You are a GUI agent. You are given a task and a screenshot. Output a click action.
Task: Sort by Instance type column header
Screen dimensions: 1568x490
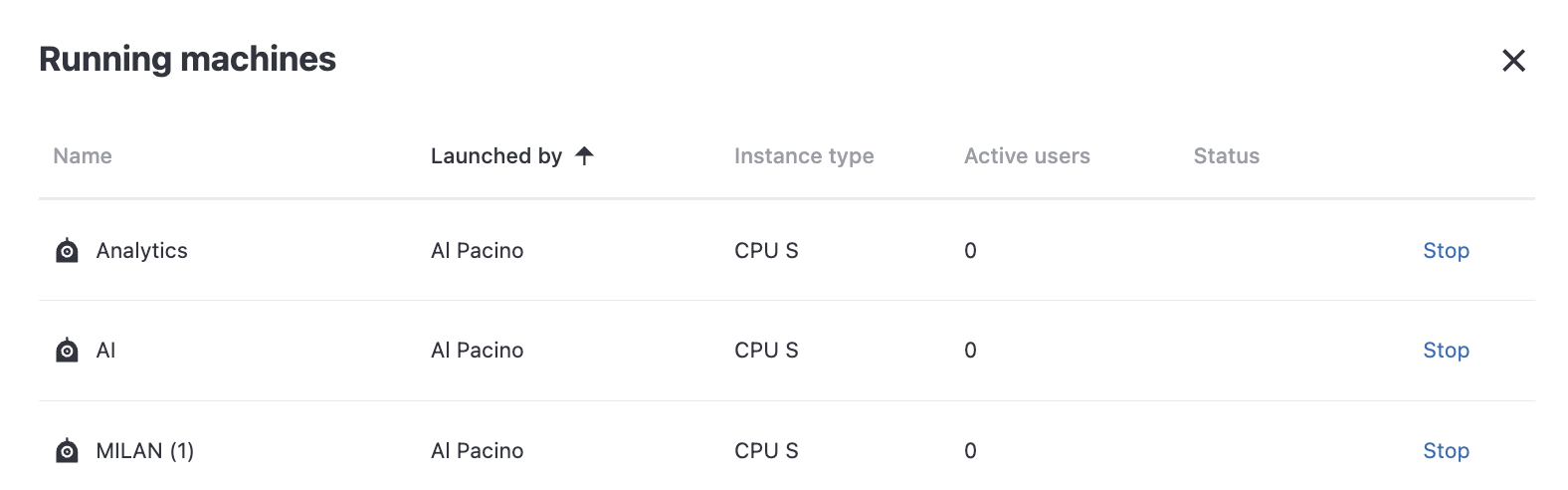point(804,156)
